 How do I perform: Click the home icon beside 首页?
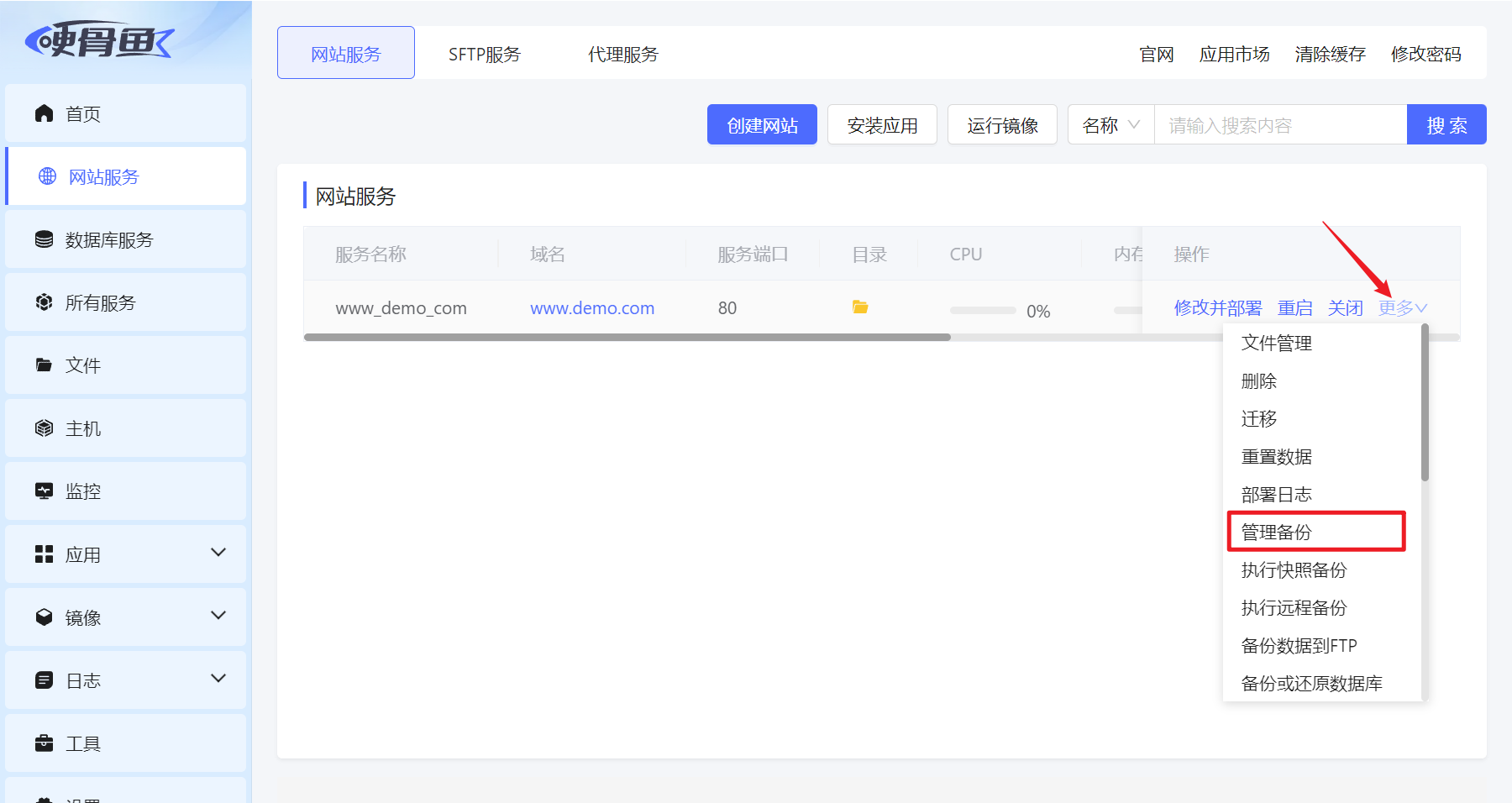44,113
